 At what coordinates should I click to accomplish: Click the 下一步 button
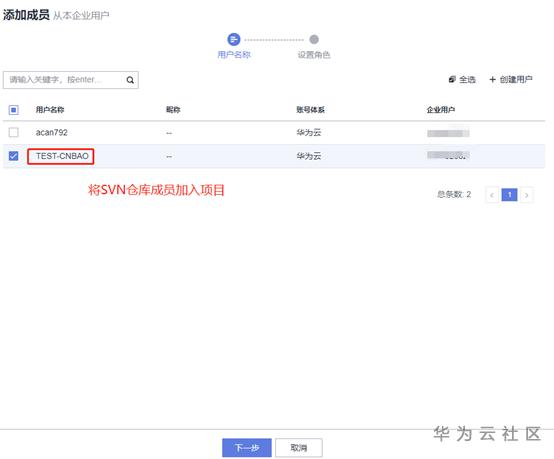(247, 448)
